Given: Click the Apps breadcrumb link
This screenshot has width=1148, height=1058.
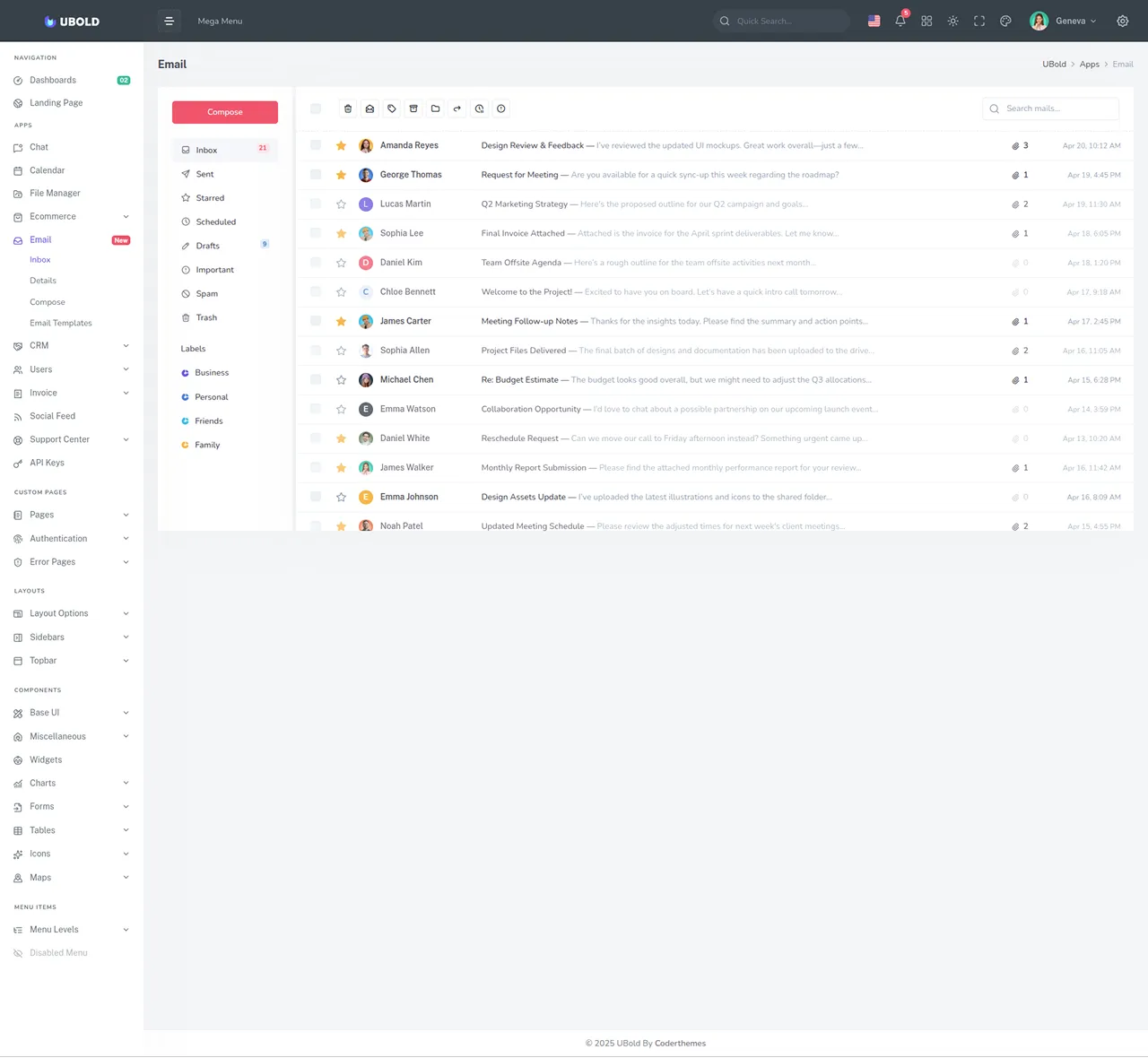Looking at the screenshot, I should (1090, 65).
